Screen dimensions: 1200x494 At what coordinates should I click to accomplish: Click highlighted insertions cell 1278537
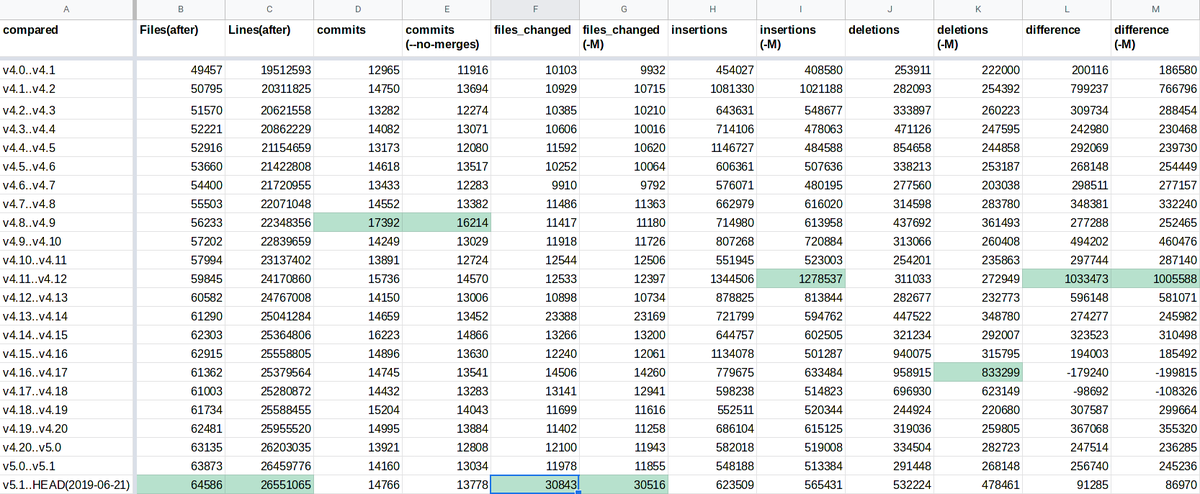[x=799, y=281]
